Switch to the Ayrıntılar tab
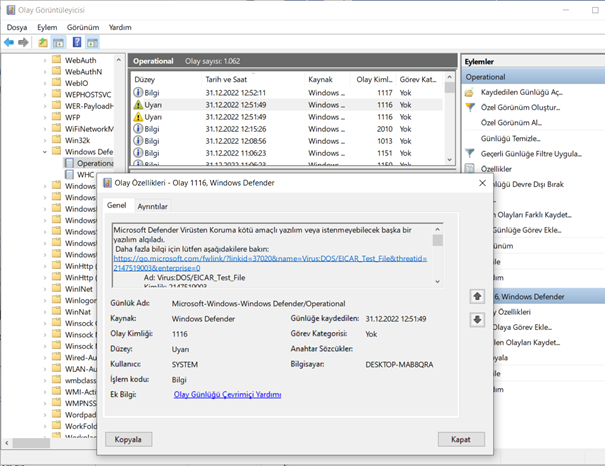The width and height of the screenshot is (605, 466). tap(152, 206)
